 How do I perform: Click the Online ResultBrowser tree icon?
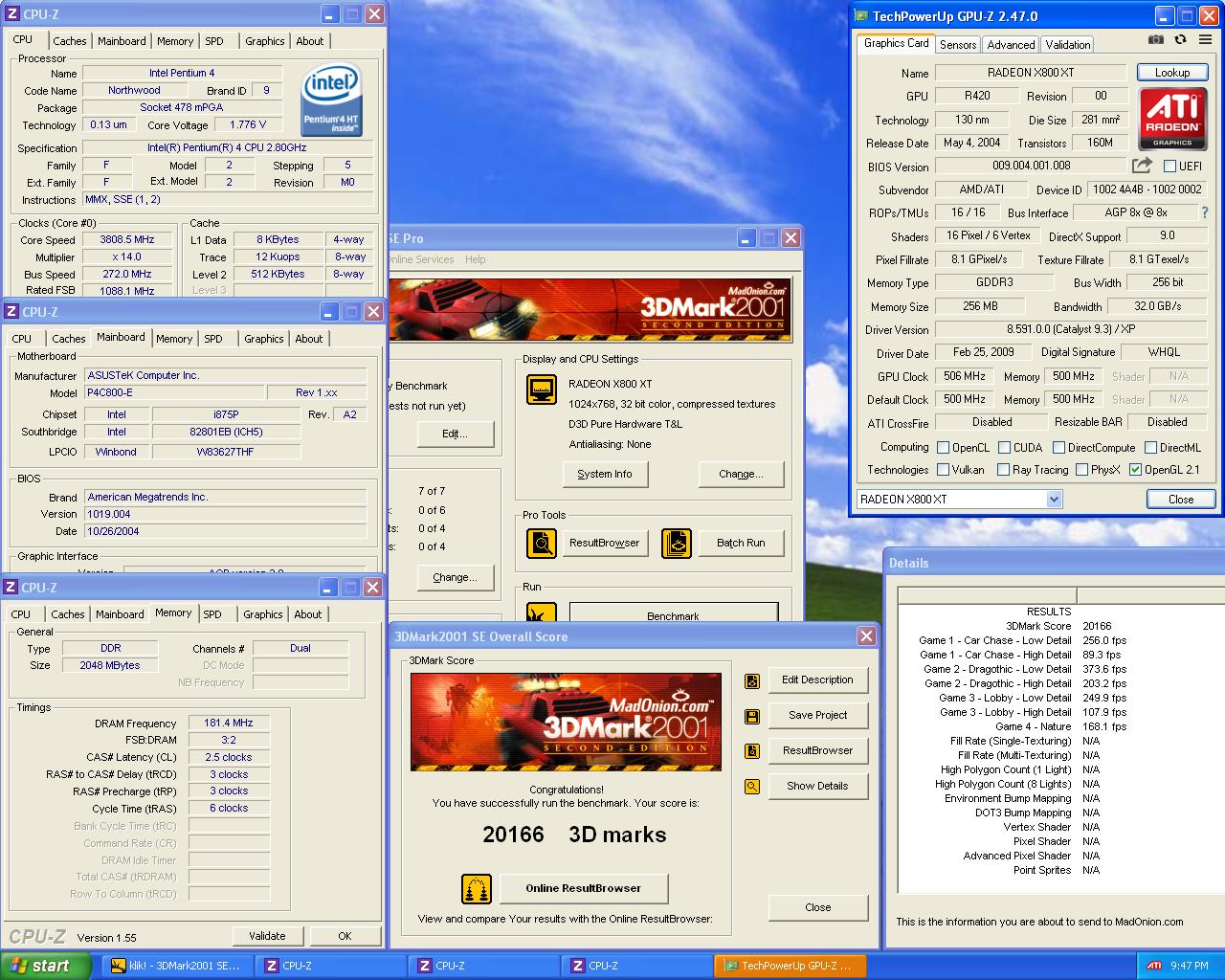pyautogui.click(x=477, y=889)
